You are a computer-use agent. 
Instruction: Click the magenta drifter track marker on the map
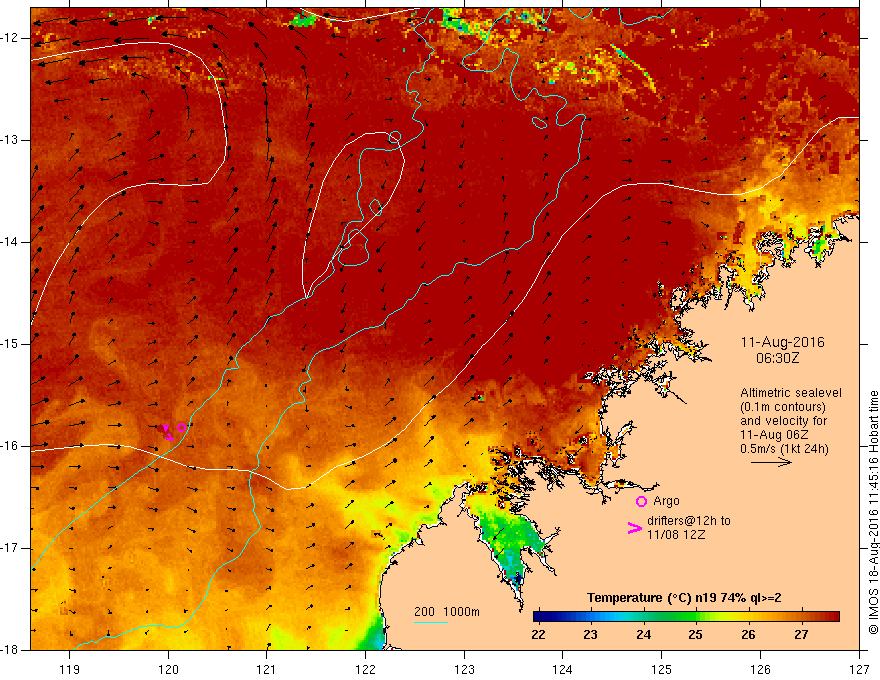167,432
